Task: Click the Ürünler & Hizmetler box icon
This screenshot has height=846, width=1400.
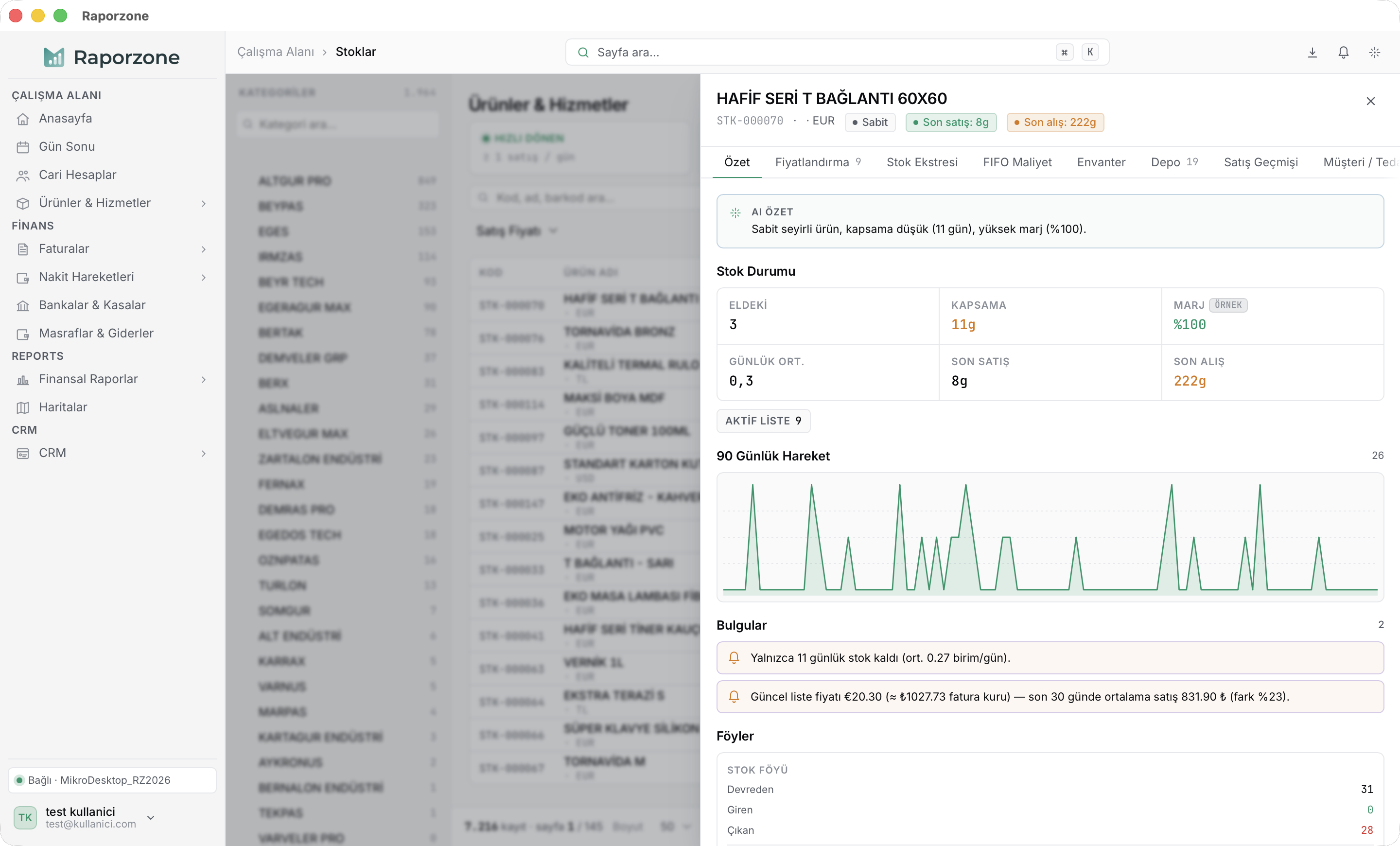Action: 23,203
